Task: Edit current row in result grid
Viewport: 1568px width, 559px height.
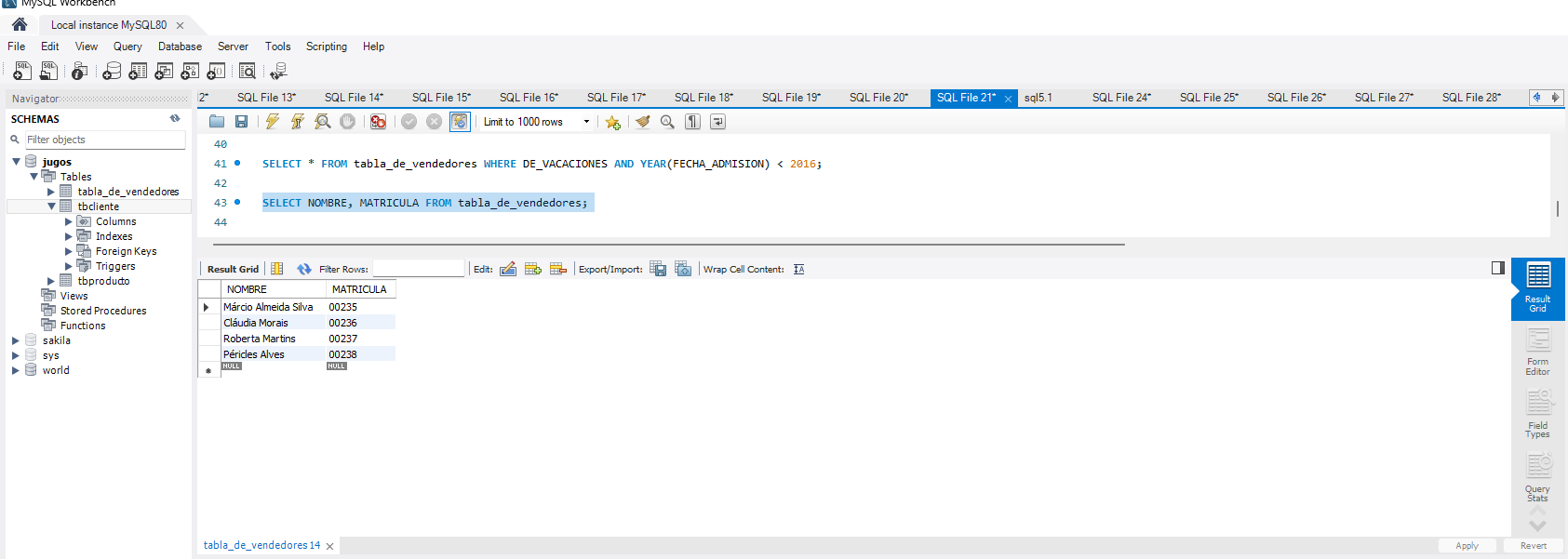Action: tap(508, 269)
